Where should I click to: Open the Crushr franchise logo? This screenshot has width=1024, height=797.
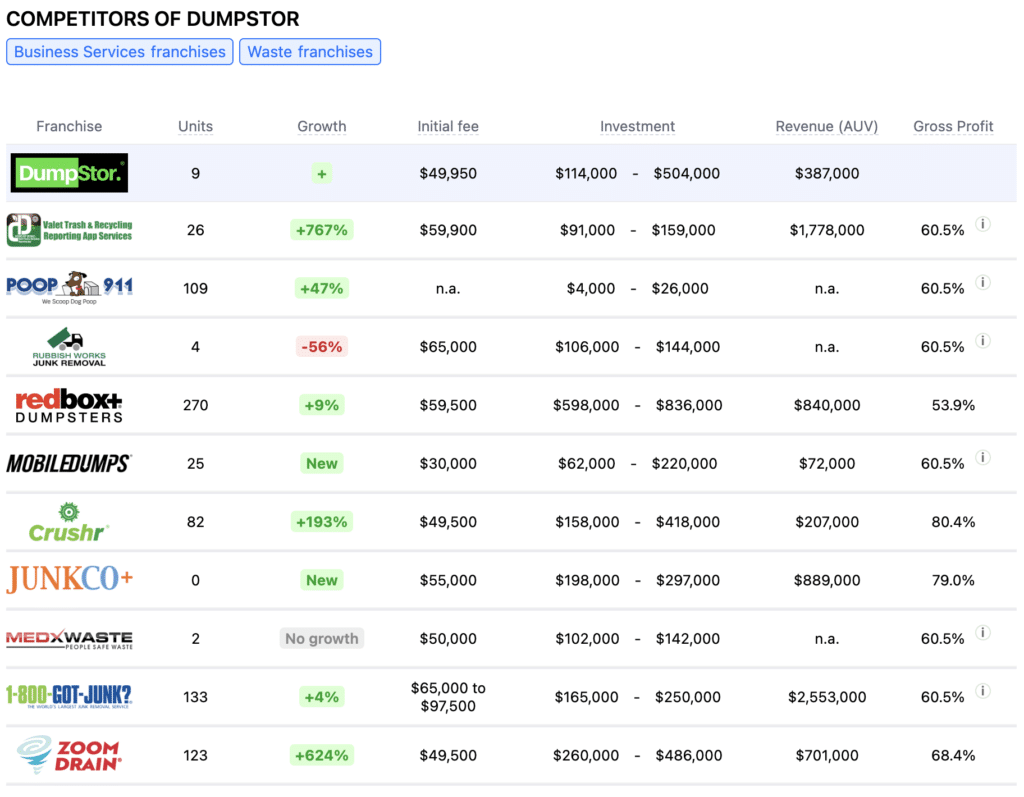pos(69,522)
